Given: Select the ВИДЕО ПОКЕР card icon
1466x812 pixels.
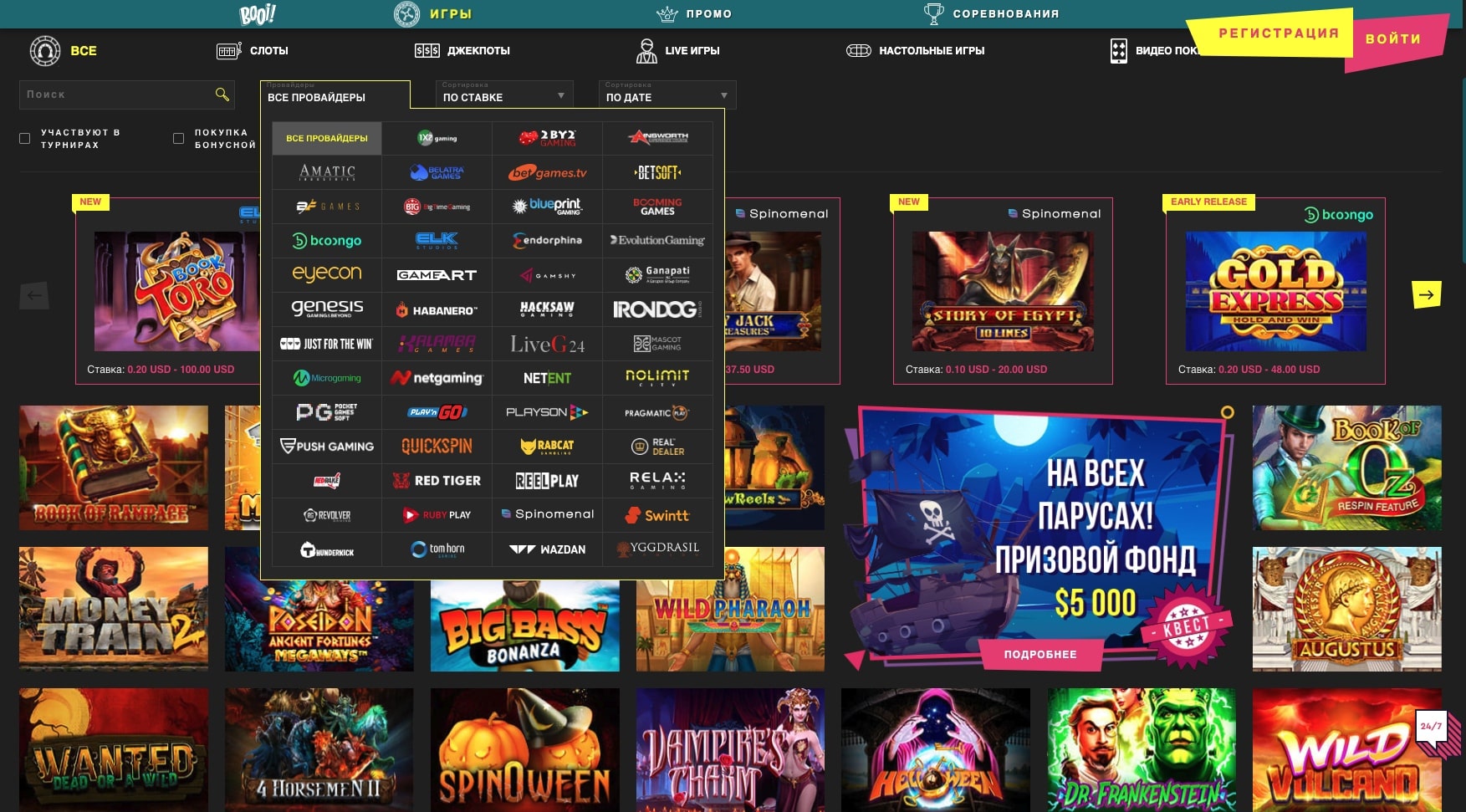Looking at the screenshot, I should tap(1118, 50).
